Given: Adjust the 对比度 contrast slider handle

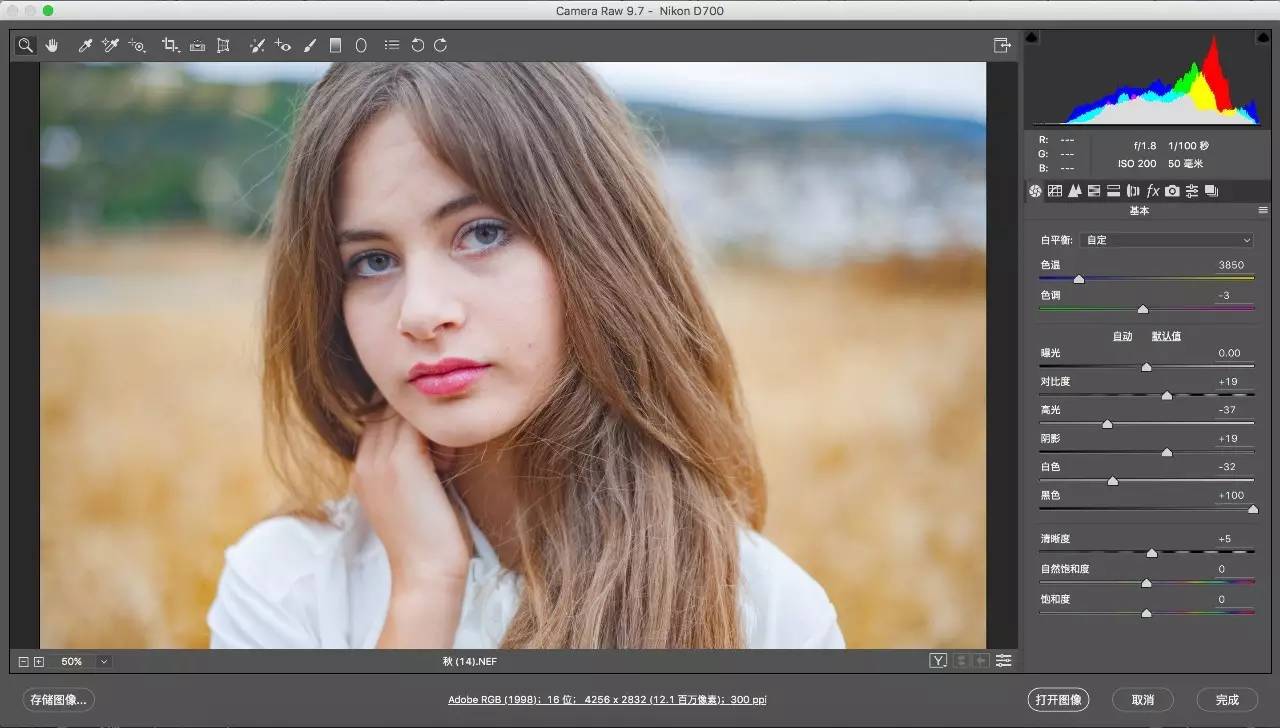Looking at the screenshot, I should click(1167, 396).
